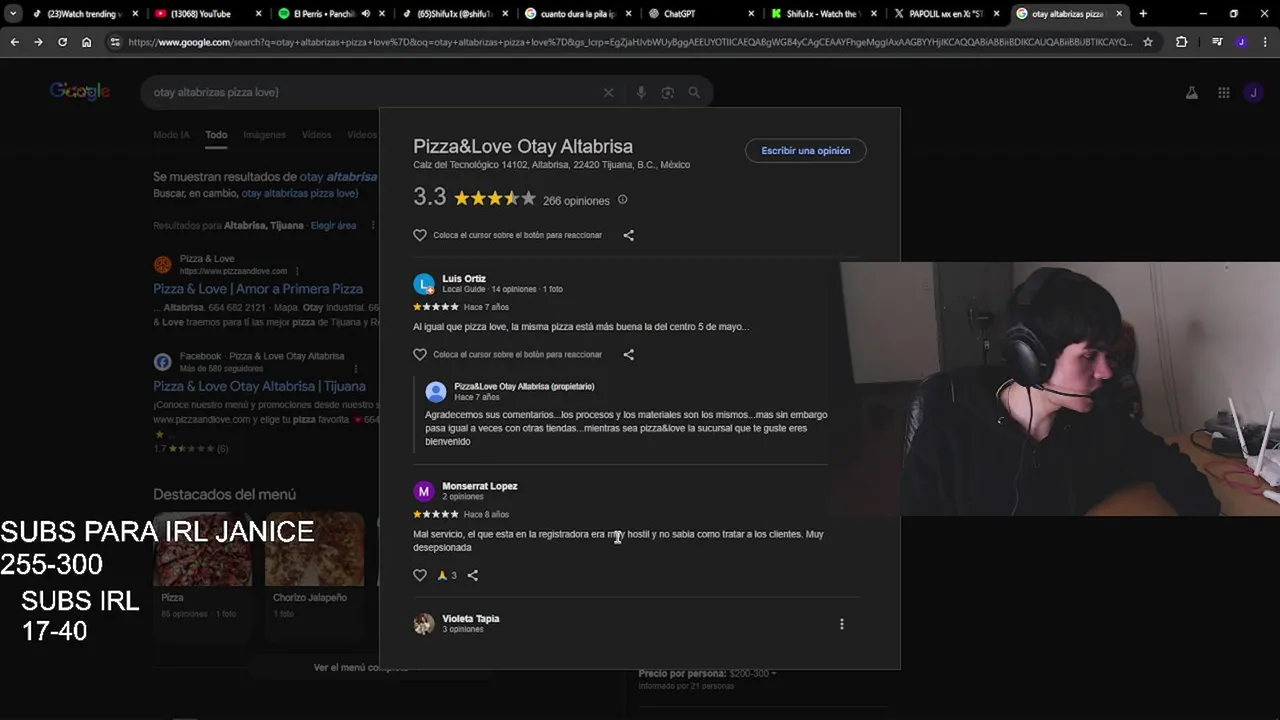Open the browser profile avatar J

(1241, 42)
